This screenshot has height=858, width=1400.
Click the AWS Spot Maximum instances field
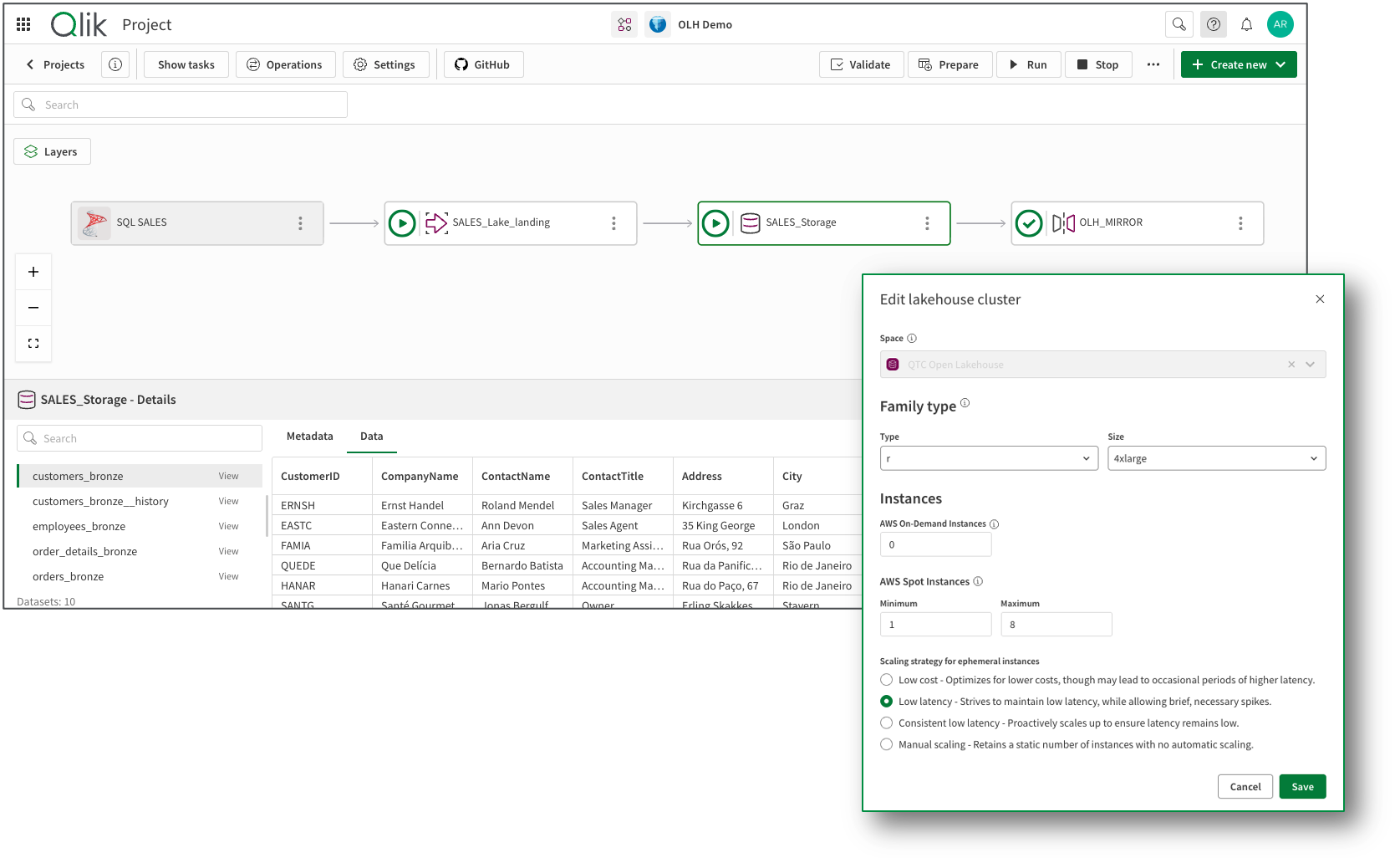[x=1056, y=625]
